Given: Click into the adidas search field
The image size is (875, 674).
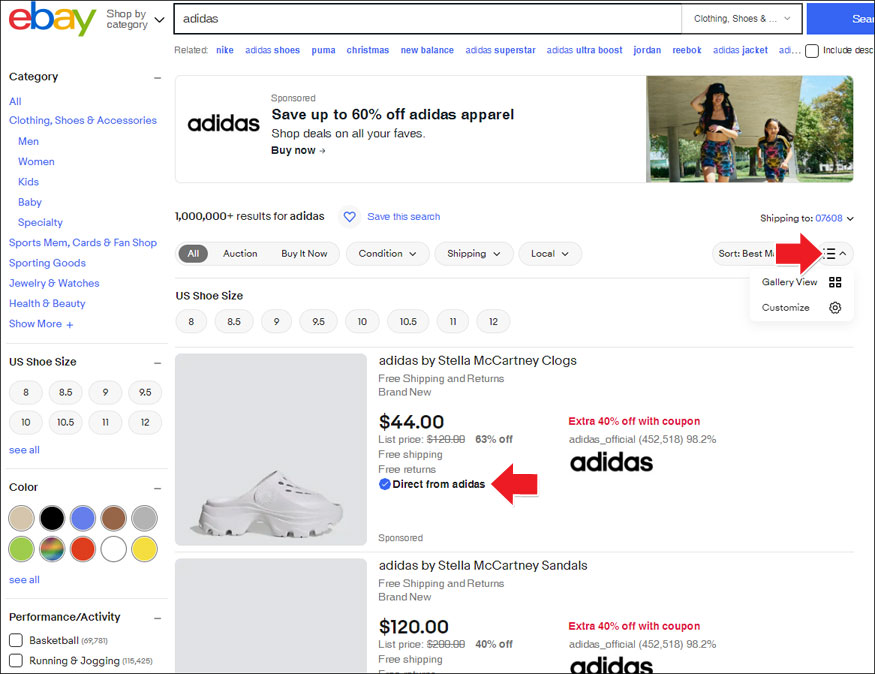Looking at the screenshot, I should [x=427, y=18].
